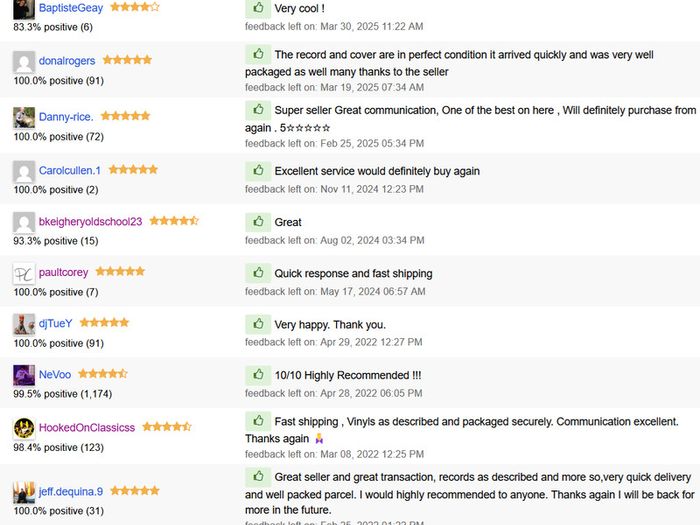Click djTueY's profile picture
The height and width of the screenshot is (525, 700).
[x=24, y=324]
